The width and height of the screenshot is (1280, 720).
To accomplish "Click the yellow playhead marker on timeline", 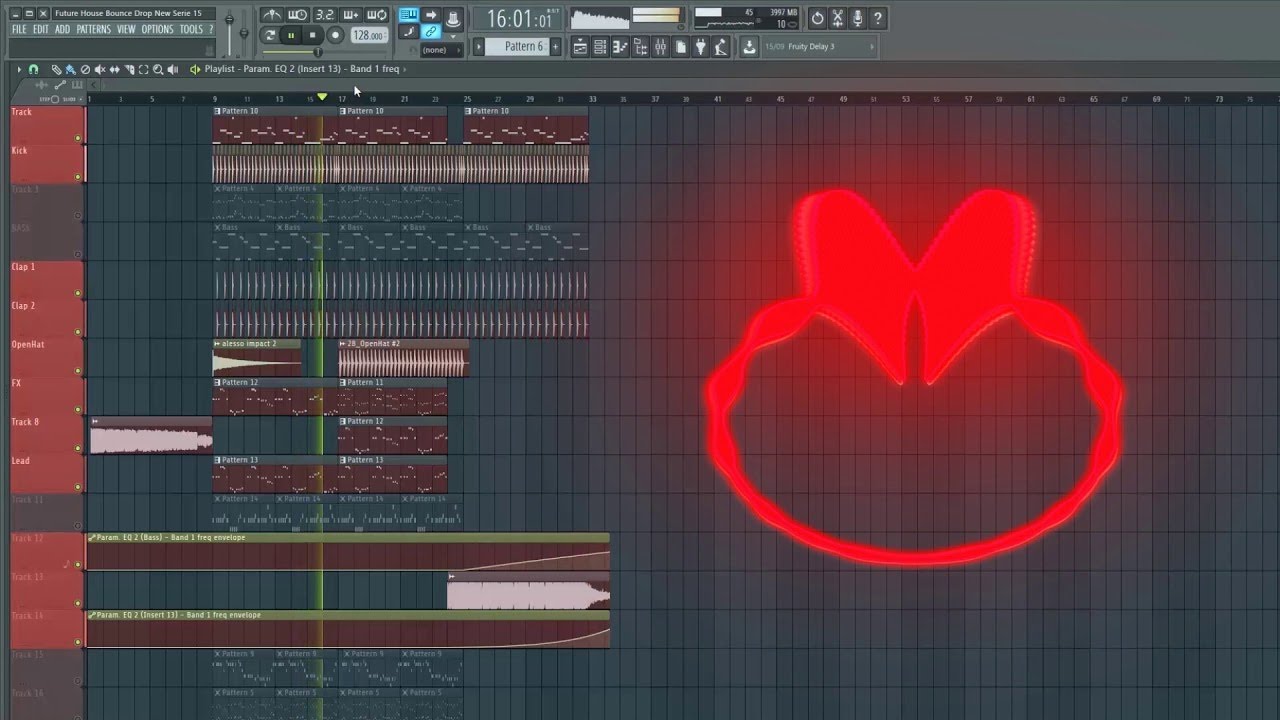I will coord(322,97).
